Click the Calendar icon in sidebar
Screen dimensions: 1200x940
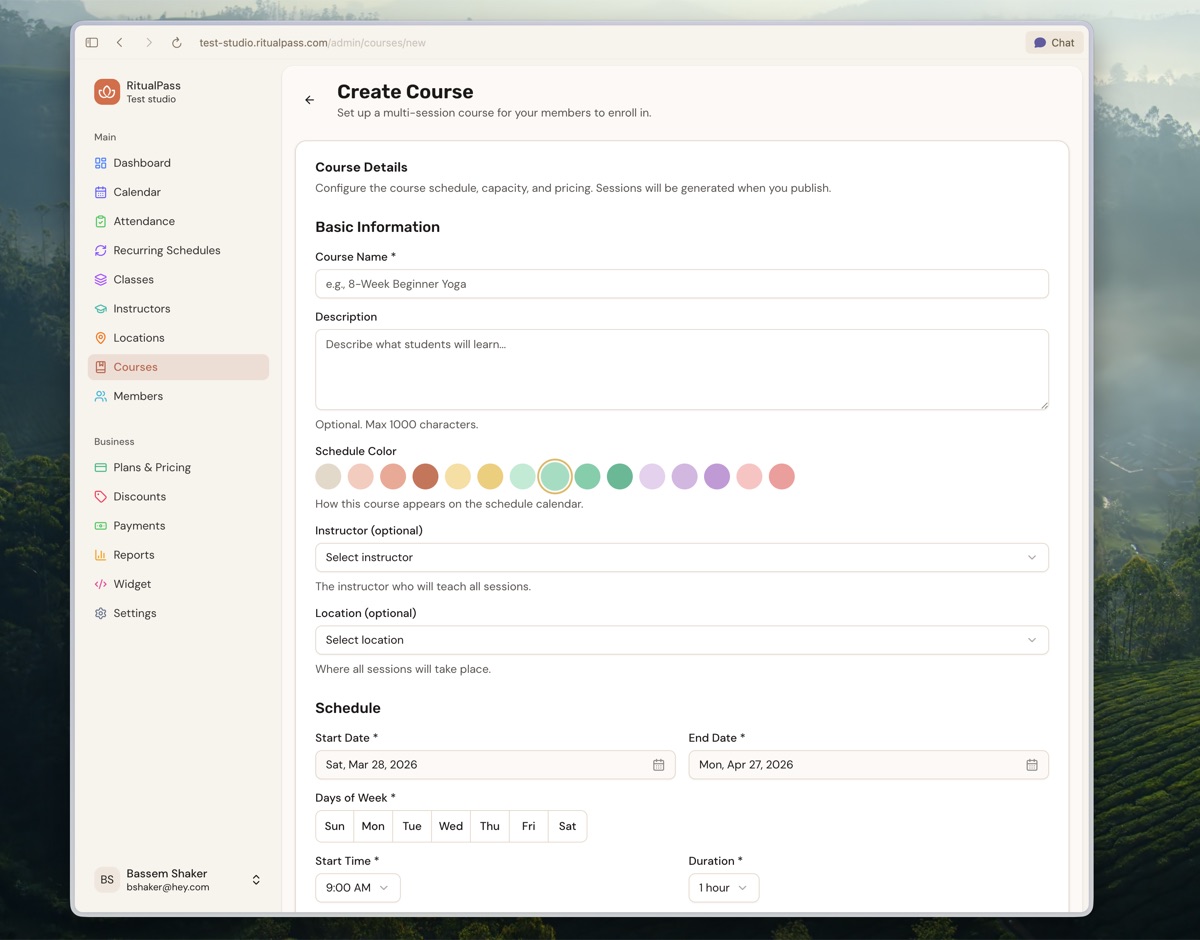100,192
